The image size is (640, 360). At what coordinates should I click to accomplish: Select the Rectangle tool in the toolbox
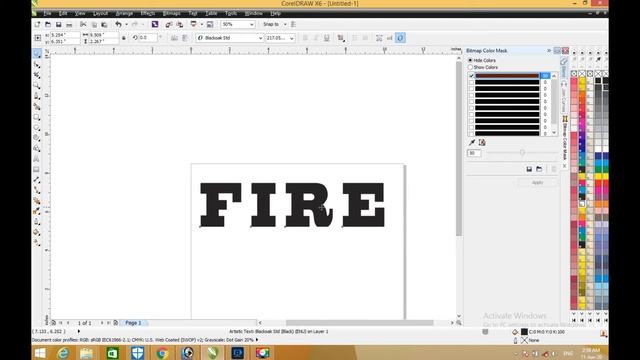pyautogui.click(x=37, y=118)
